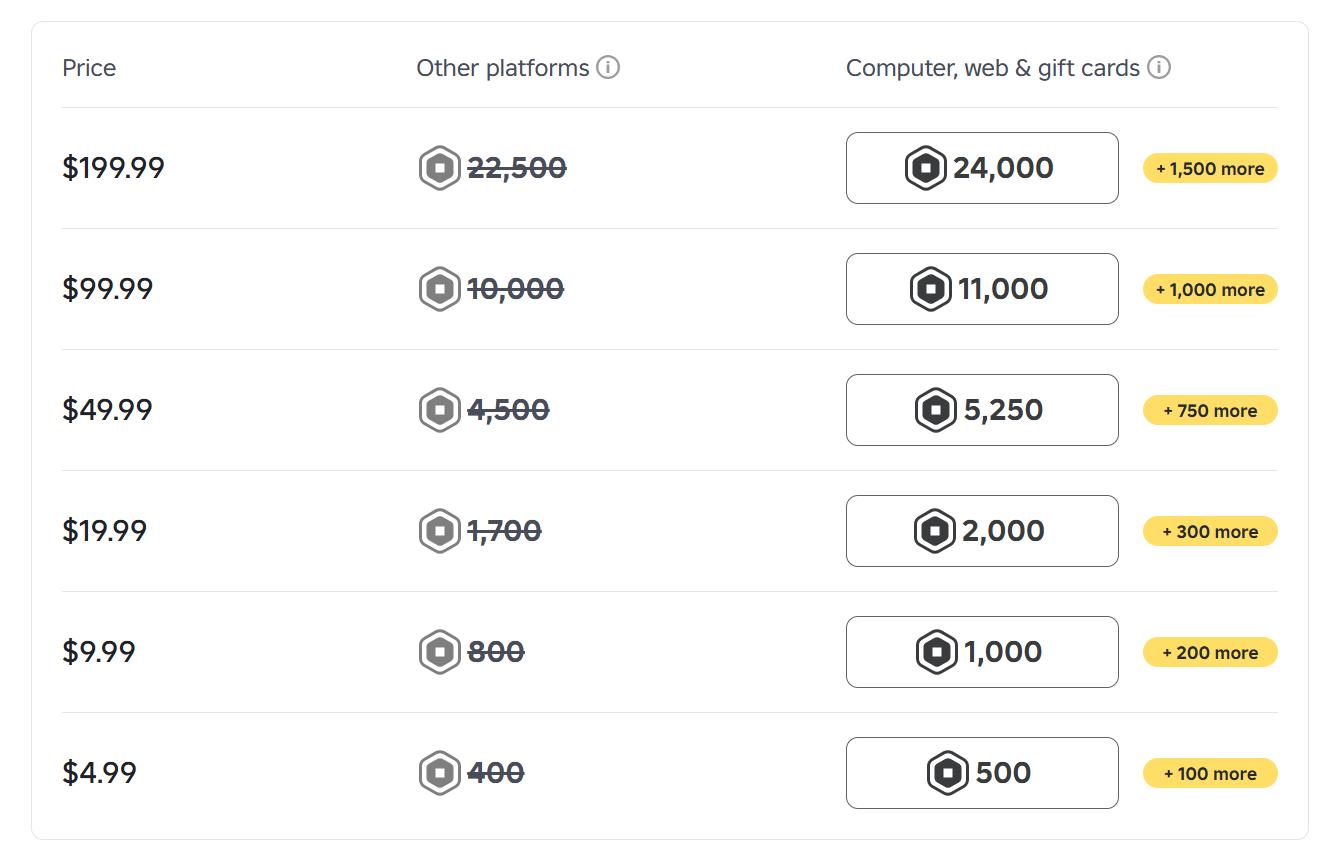
Task: Click gray Robux icon beside 4,500
Action: [x=439, y=410]
